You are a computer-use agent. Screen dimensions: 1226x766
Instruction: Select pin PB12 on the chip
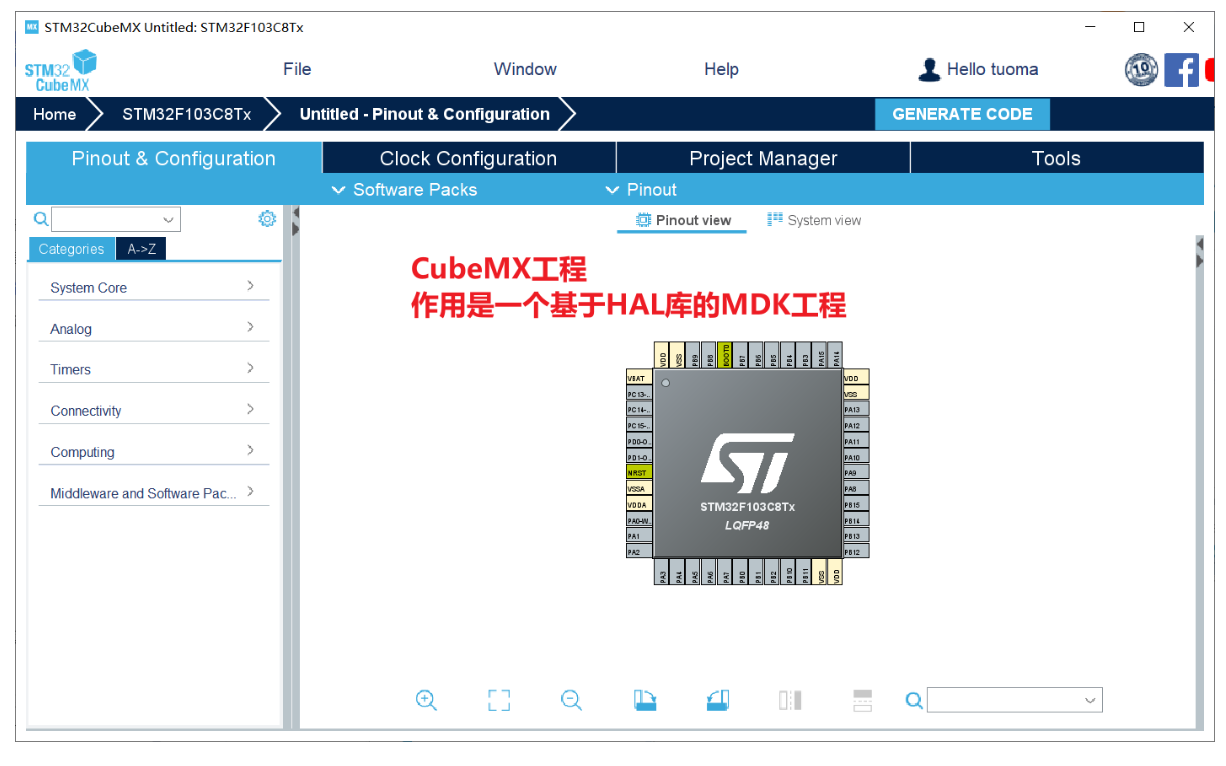click(x=856, y=551)
